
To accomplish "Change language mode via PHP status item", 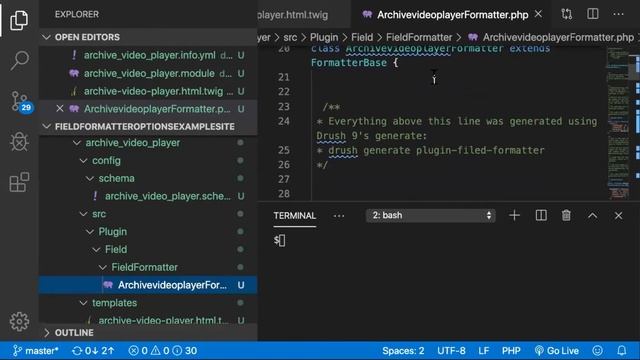I will [x=511, y=351].
